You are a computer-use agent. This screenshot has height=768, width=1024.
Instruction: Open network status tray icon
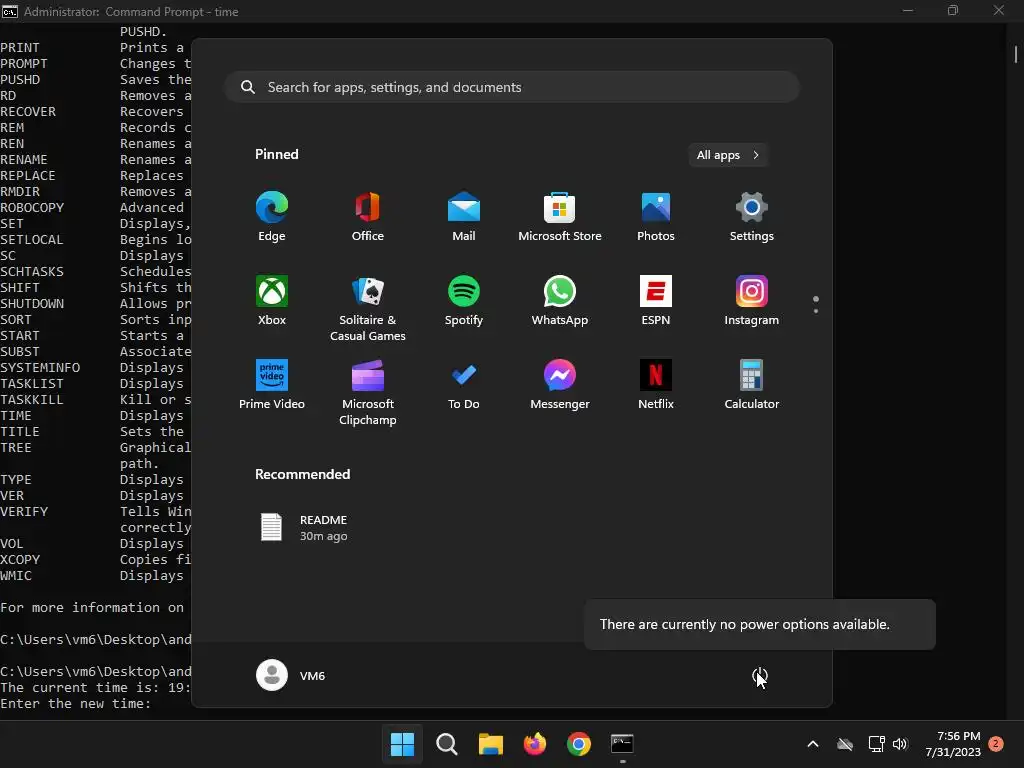point(876,744)
